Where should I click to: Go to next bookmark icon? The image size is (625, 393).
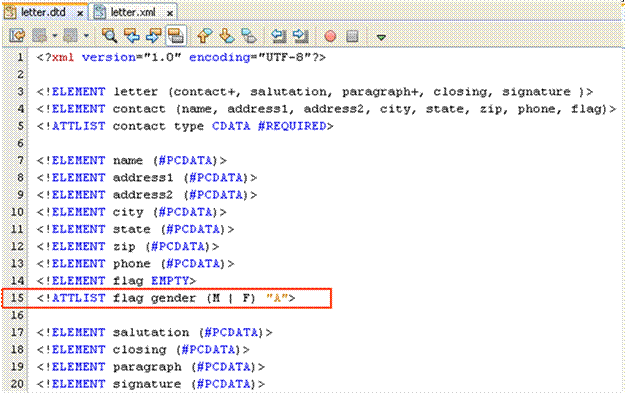[x=227, y=36]
